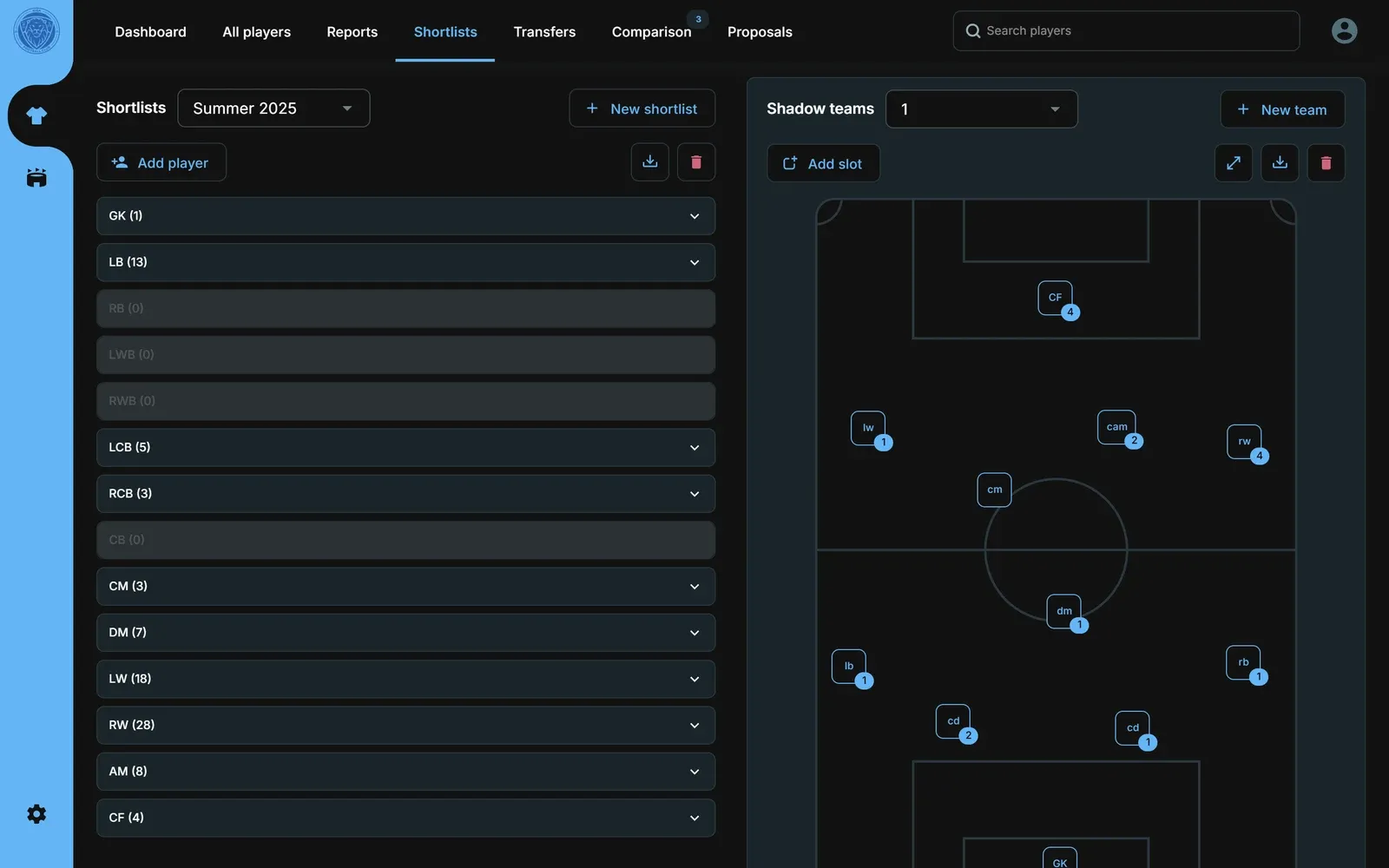Expand the LCB (5) group
The height and width of the screenshot is (868, 1389).
point(405,447)
